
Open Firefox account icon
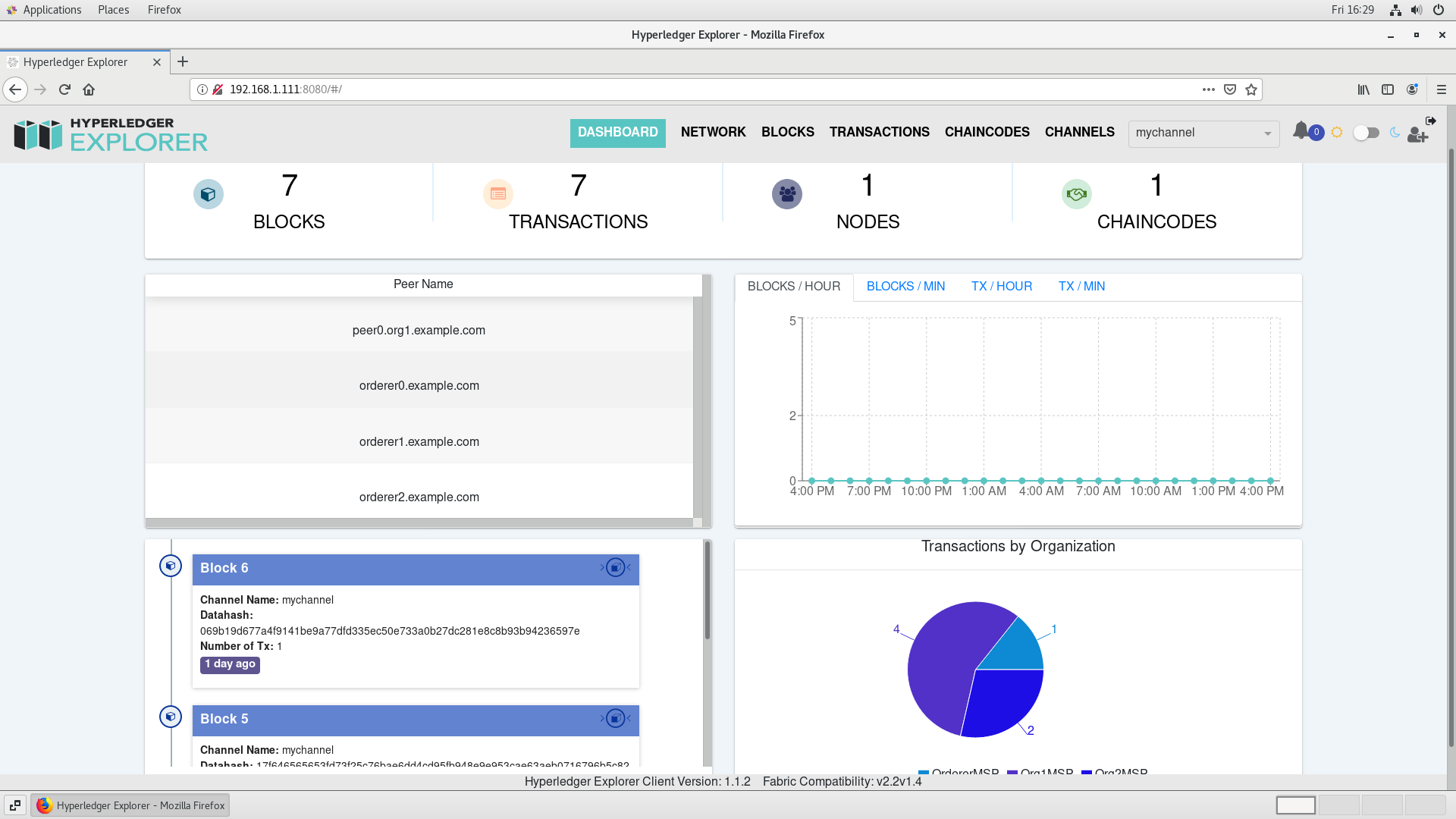tap(1412, 89)
